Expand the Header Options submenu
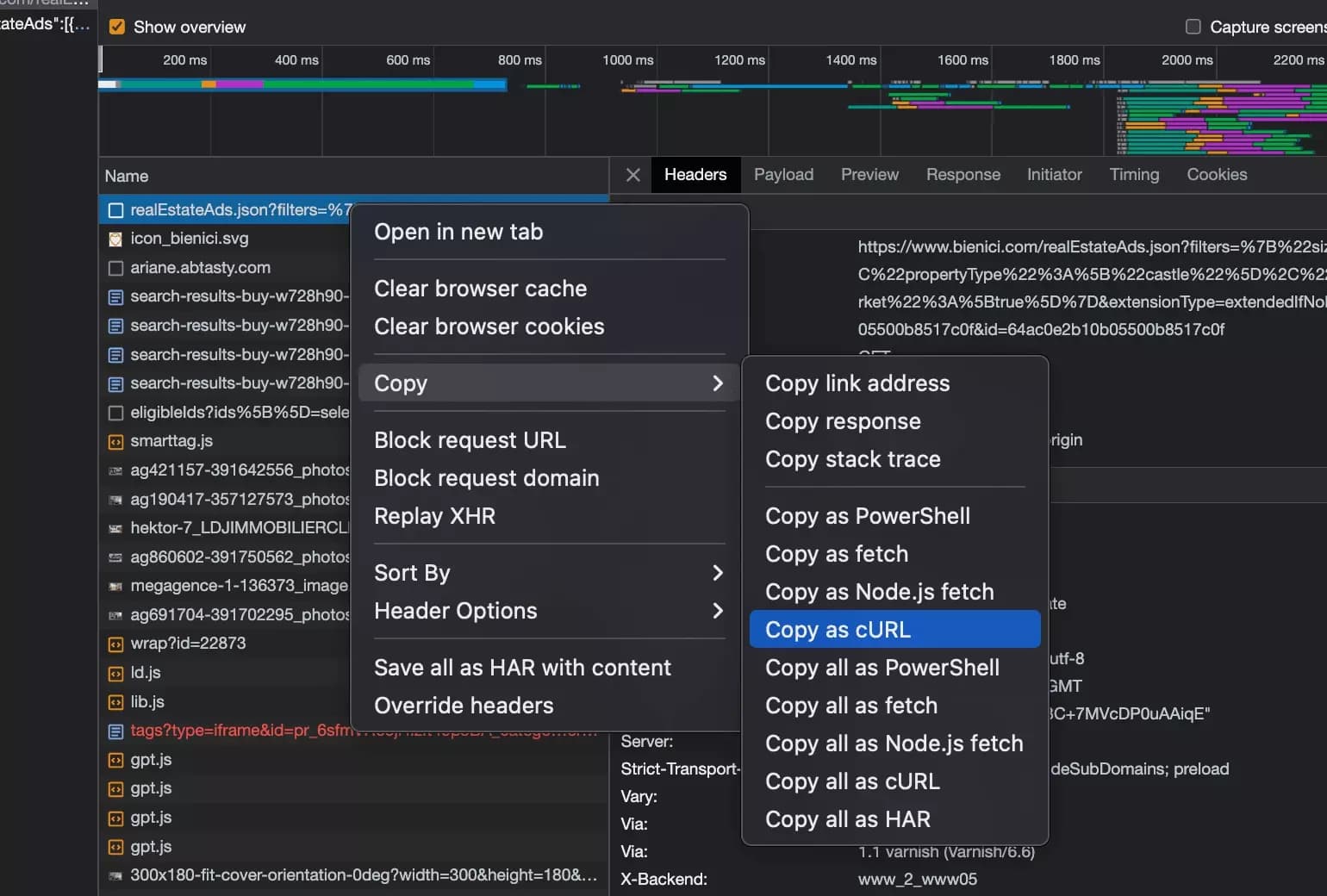1327x896 pixels. tap(717, 611)
